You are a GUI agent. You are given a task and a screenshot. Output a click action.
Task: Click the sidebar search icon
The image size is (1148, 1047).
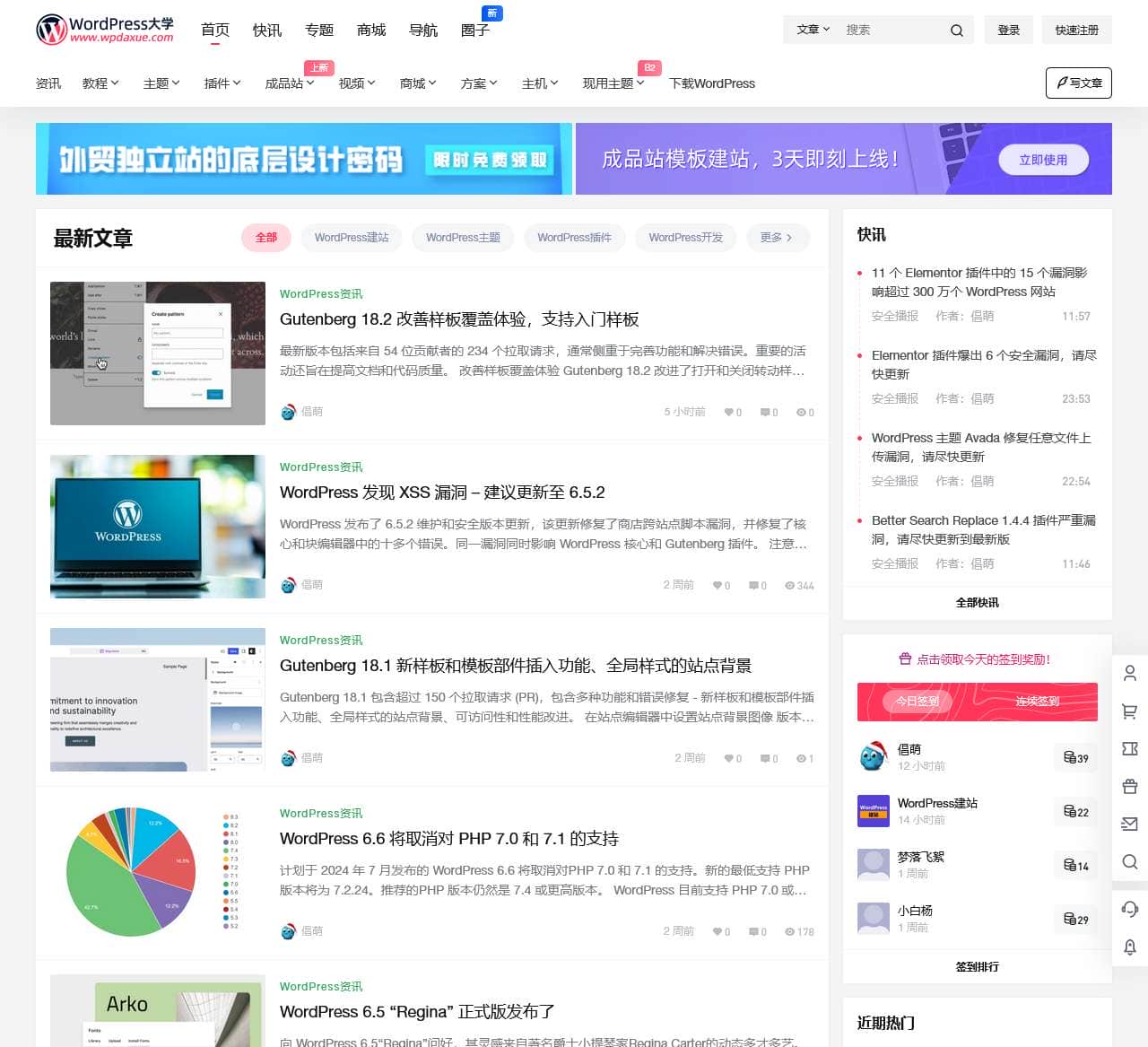click(x=1130, y=861)
